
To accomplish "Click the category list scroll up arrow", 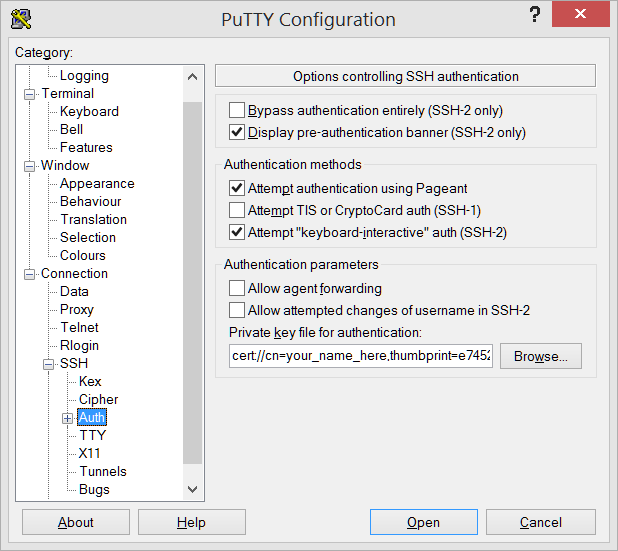I will pos(192,76).
